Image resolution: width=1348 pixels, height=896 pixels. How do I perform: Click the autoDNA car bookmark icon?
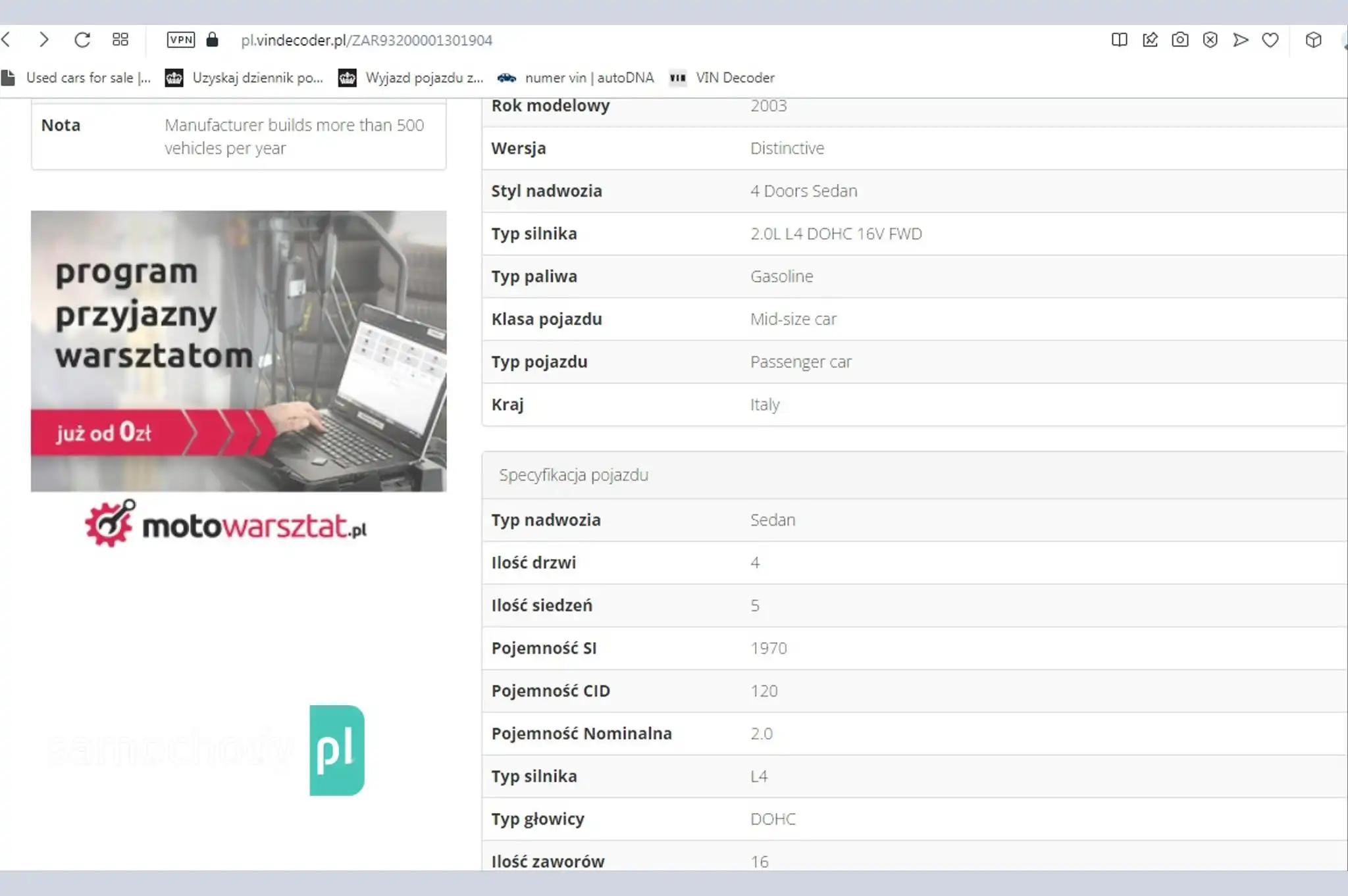click(x=507, y=78)
